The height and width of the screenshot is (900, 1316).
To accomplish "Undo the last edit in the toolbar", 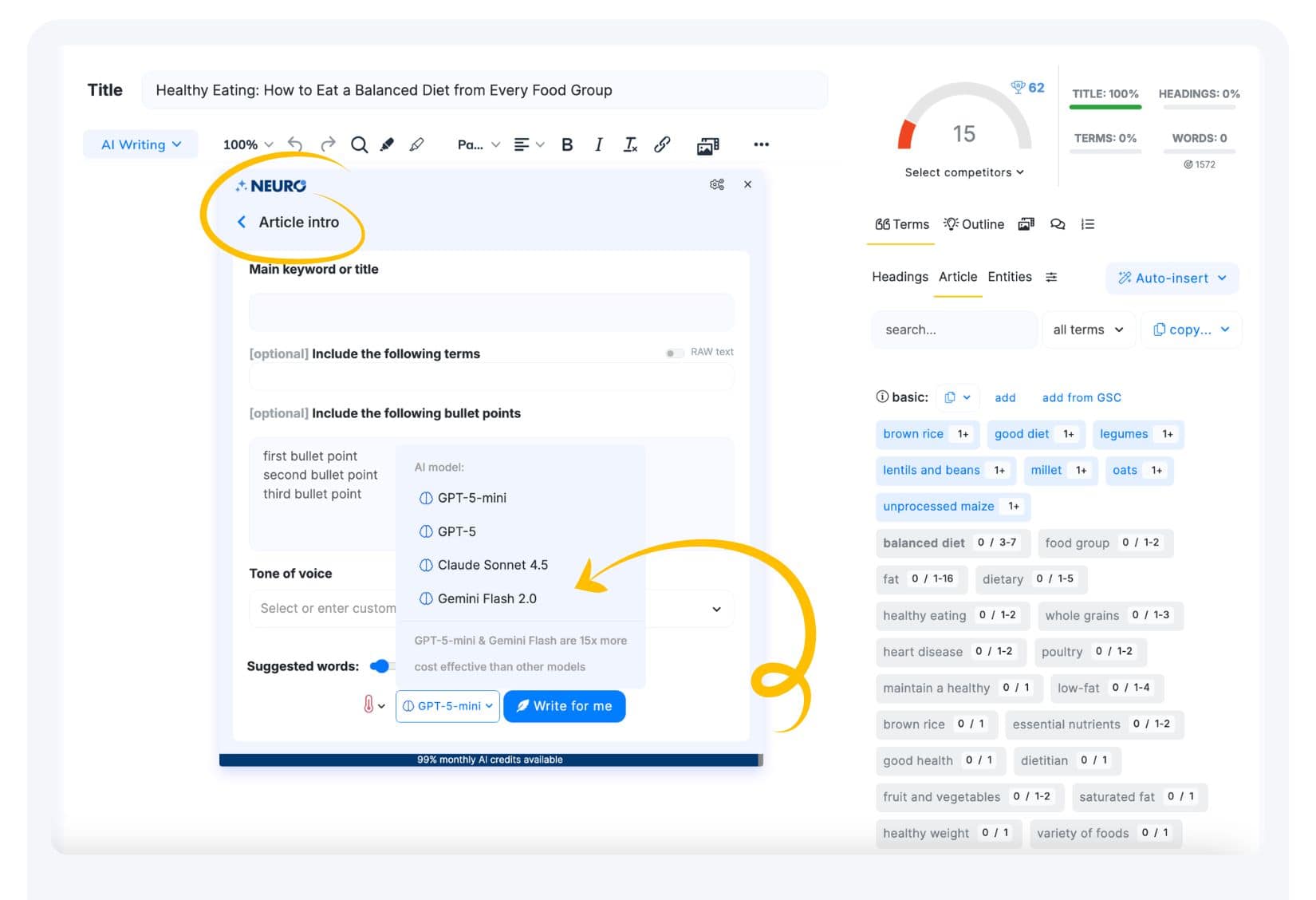I will (295, 144).
